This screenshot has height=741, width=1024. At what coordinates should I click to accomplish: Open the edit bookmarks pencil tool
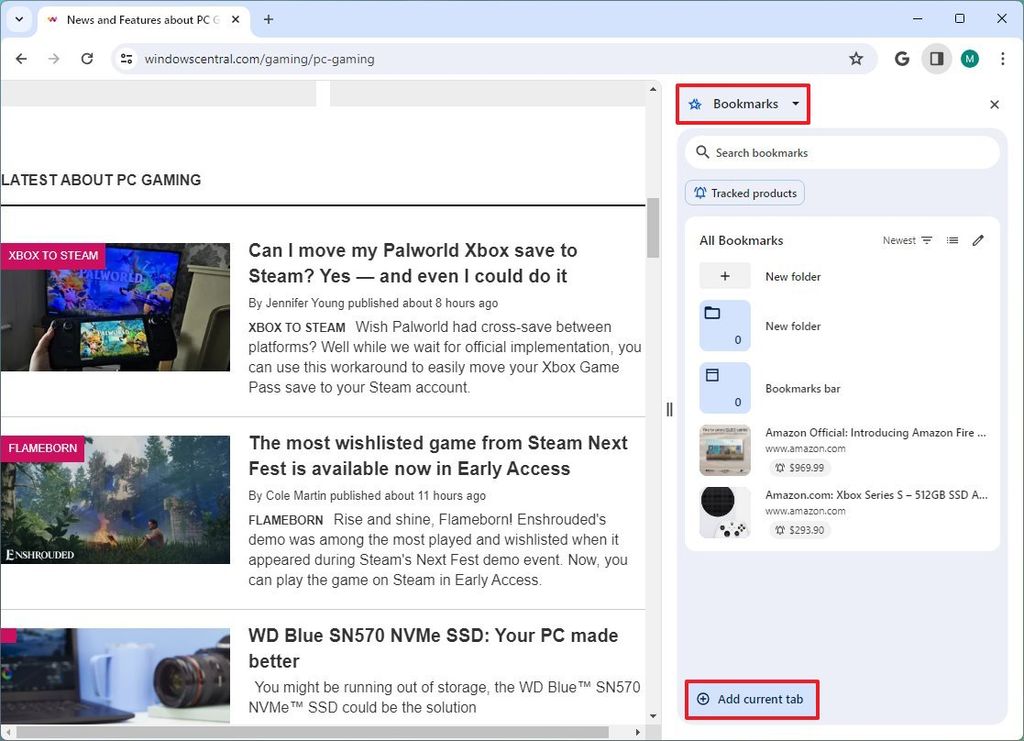tap(978, 240)
